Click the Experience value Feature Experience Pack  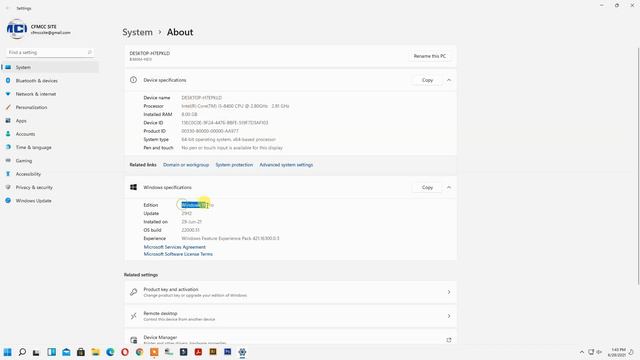coord(230,238)
